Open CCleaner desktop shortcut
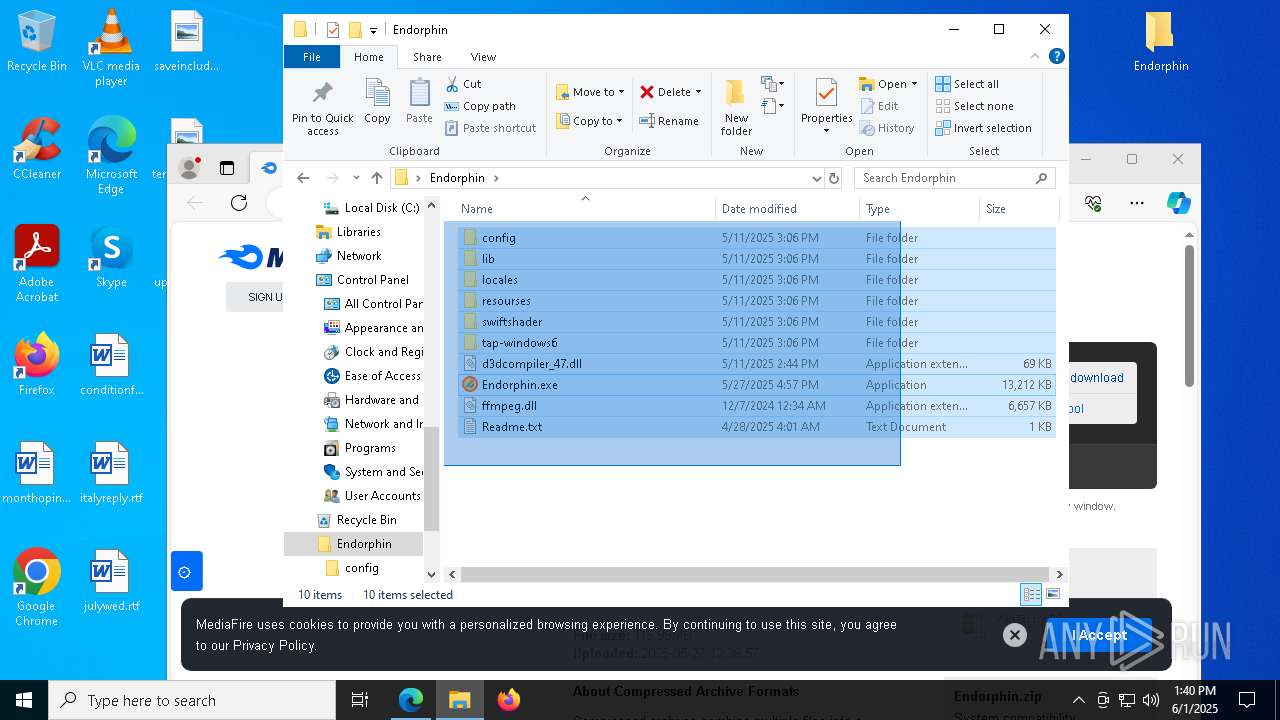The height and width of the screenshot is (720, 1280). click(x=37, y=148)
